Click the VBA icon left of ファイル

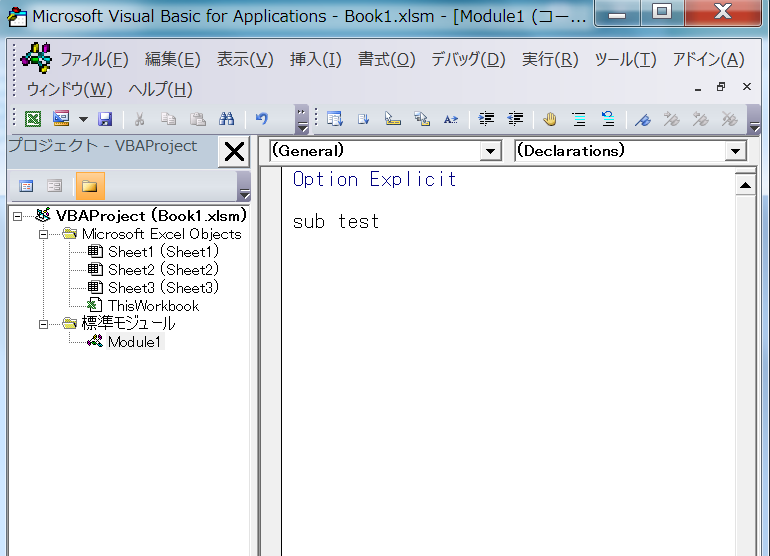tap(36, 57)
